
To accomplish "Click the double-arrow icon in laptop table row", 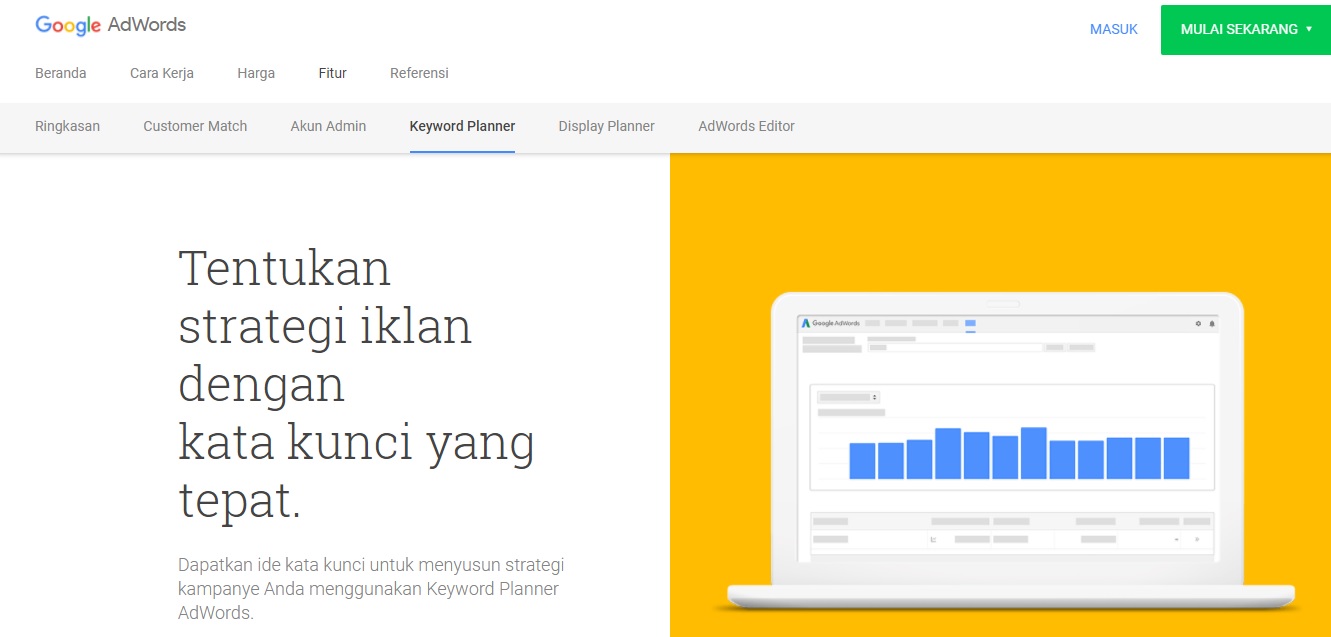I will pos(1197,539).
